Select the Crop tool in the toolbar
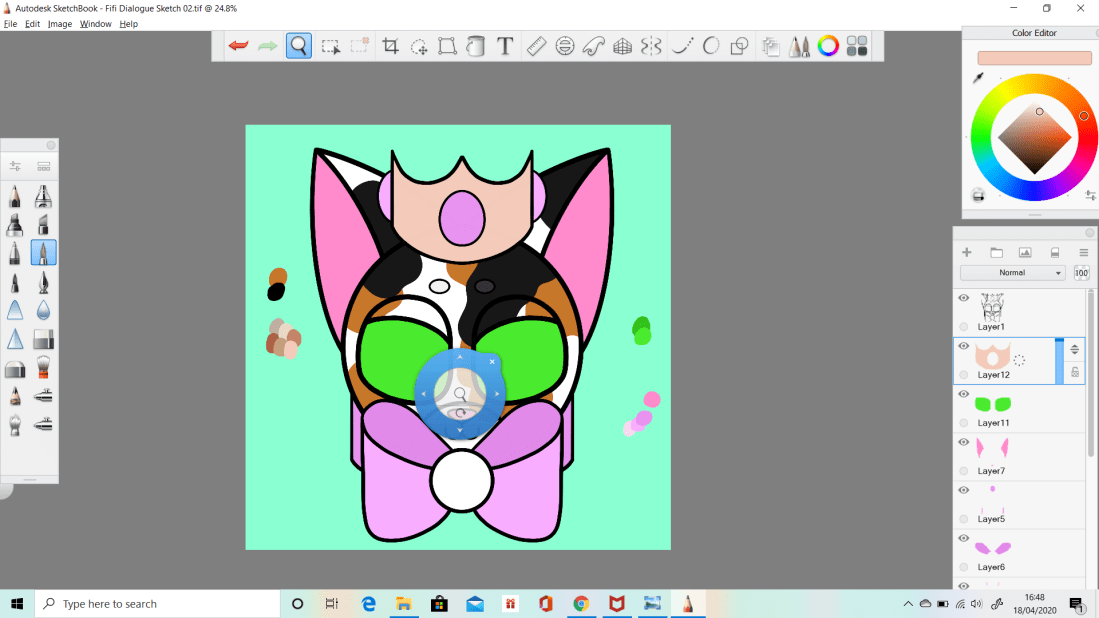 pos(390,46)
